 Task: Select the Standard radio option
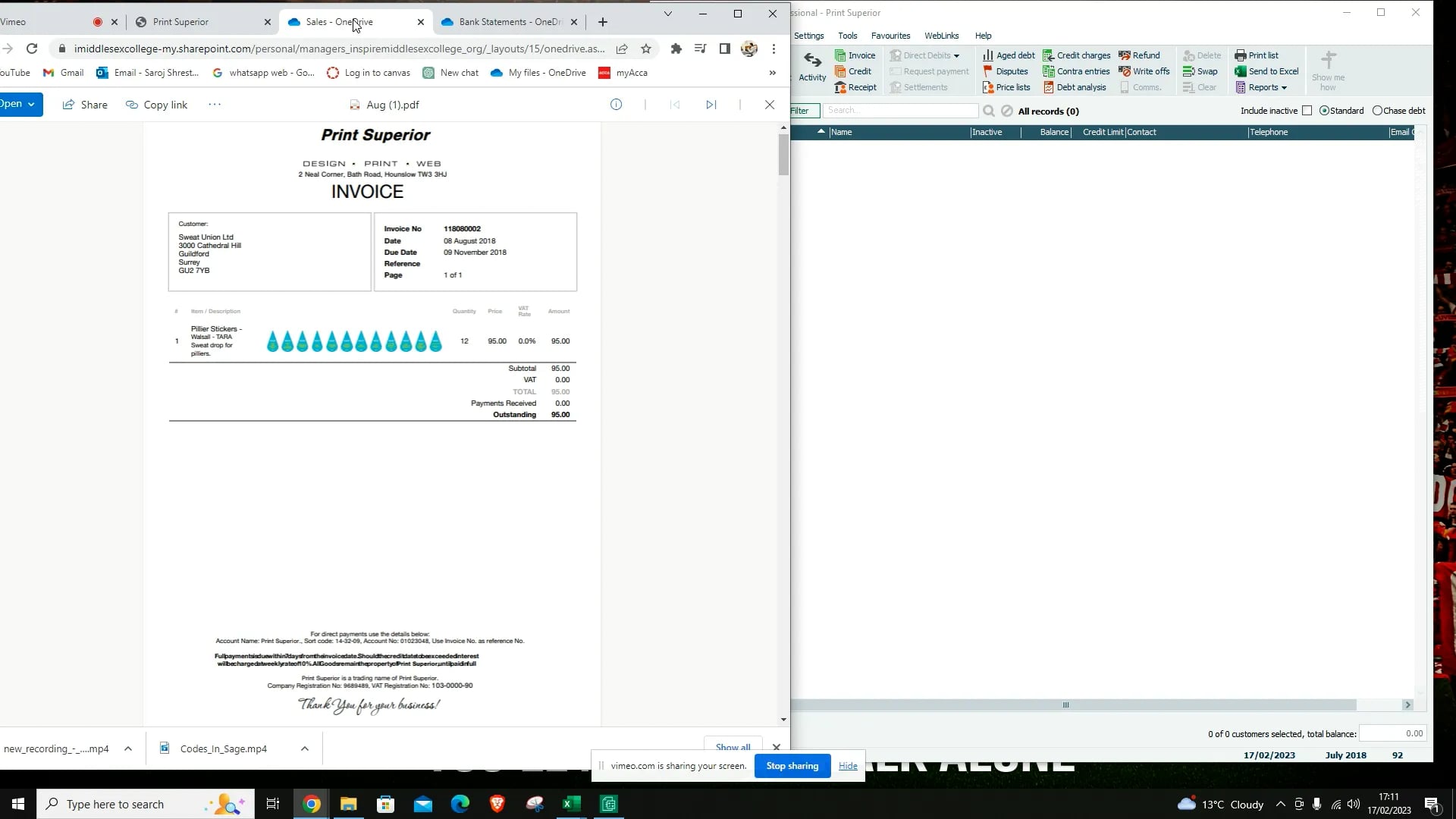click(x=1324, y=111)
